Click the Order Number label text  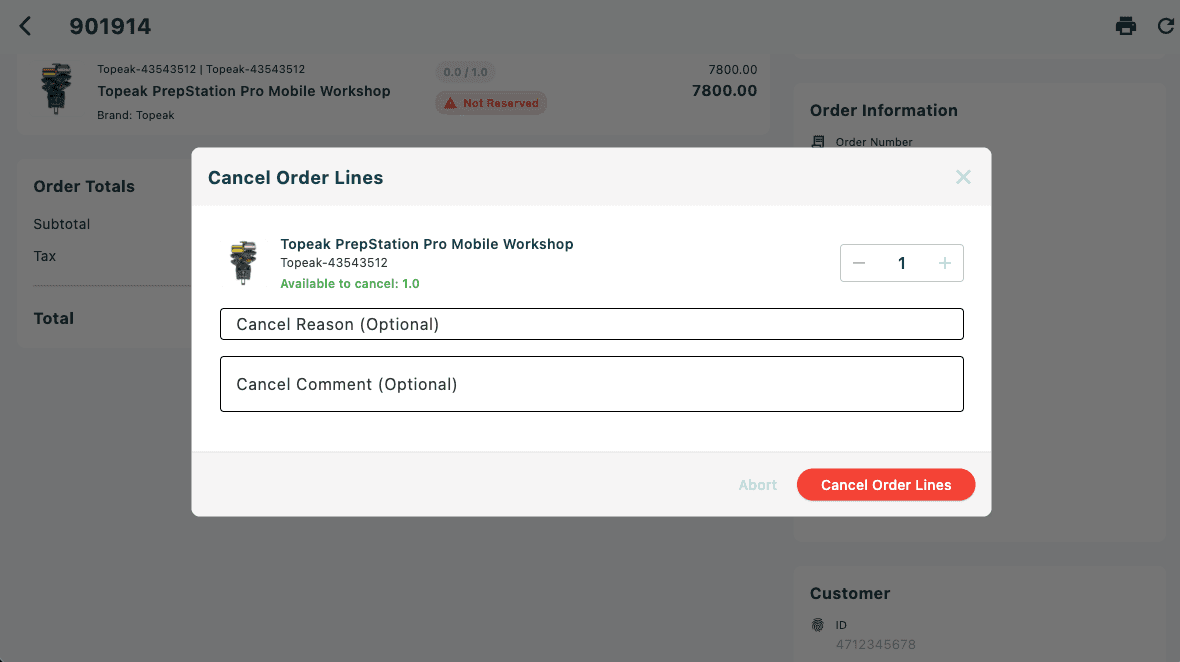click(x=874, y=142)
